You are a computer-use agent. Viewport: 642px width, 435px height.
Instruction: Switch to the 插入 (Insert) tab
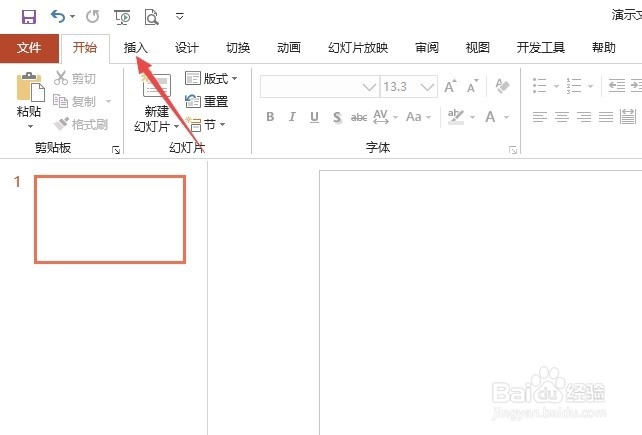[x=136, y=48]
